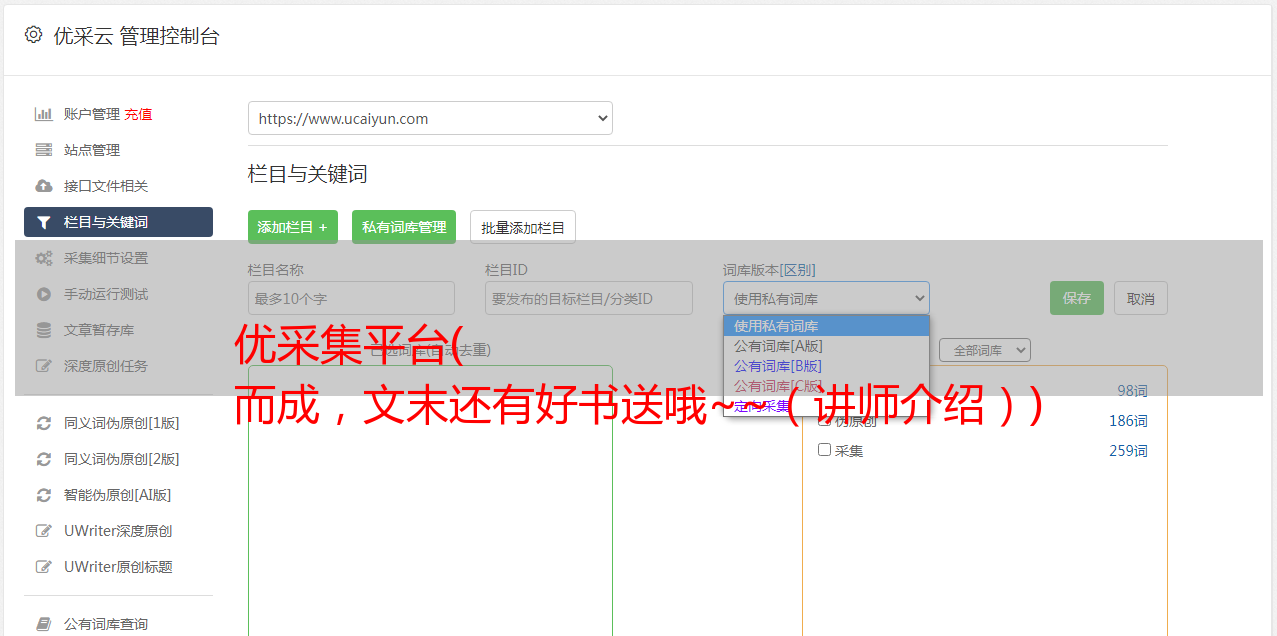Choose 使用私有词库 in the dropdown list
This screenshot has height=636, width=1277.
click(x=826, y=326)
